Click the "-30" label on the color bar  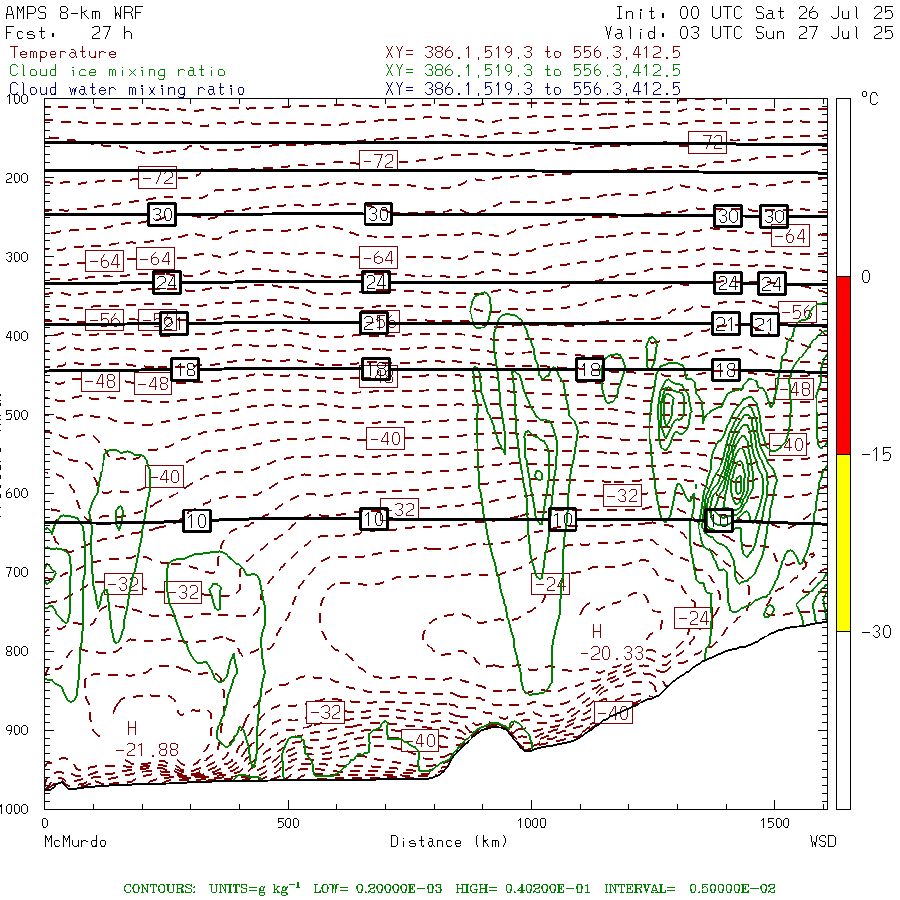tap(876, 632)
